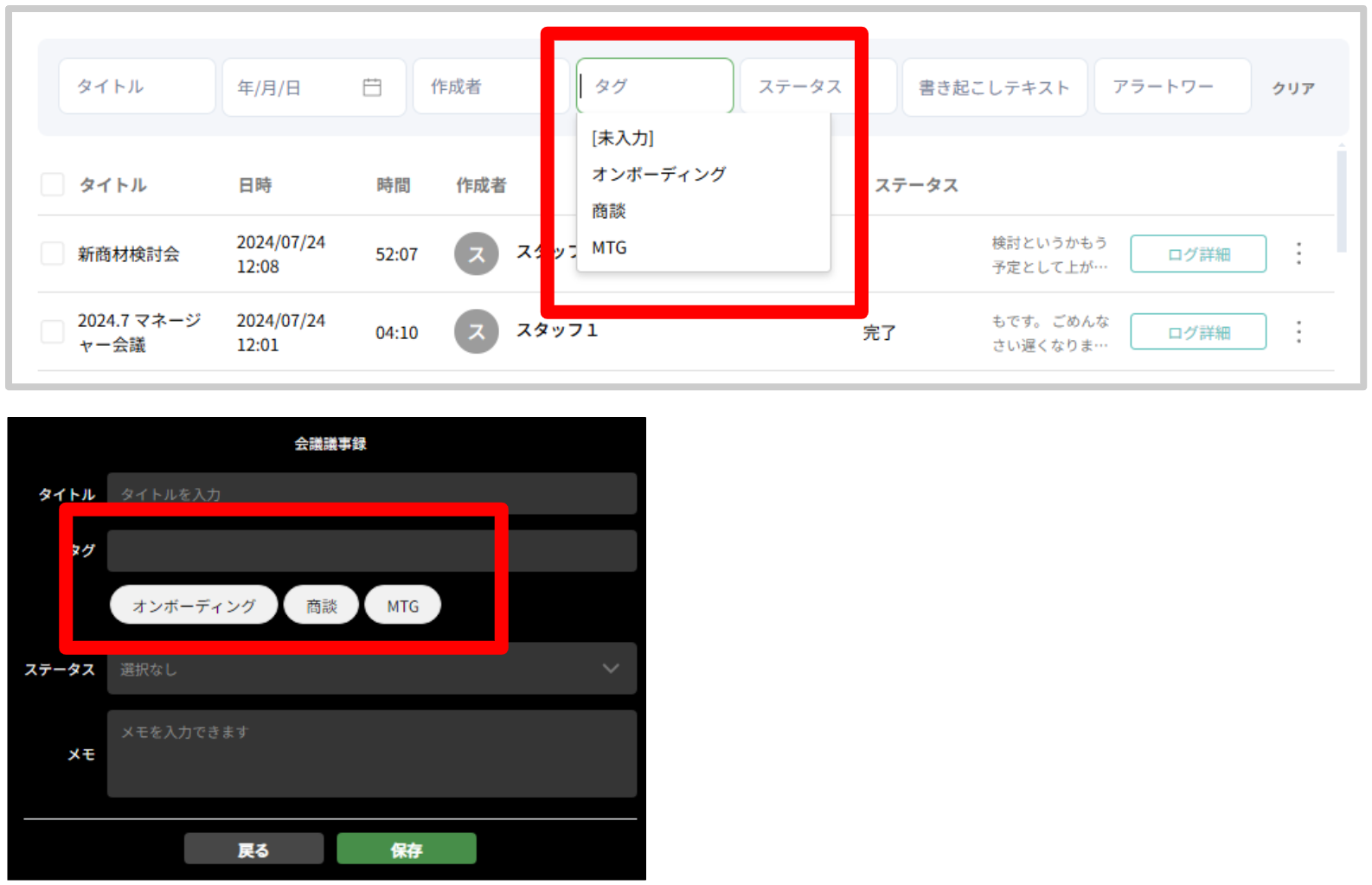Click transcript snippet 検討というかもう

(x=1049, y=254)
